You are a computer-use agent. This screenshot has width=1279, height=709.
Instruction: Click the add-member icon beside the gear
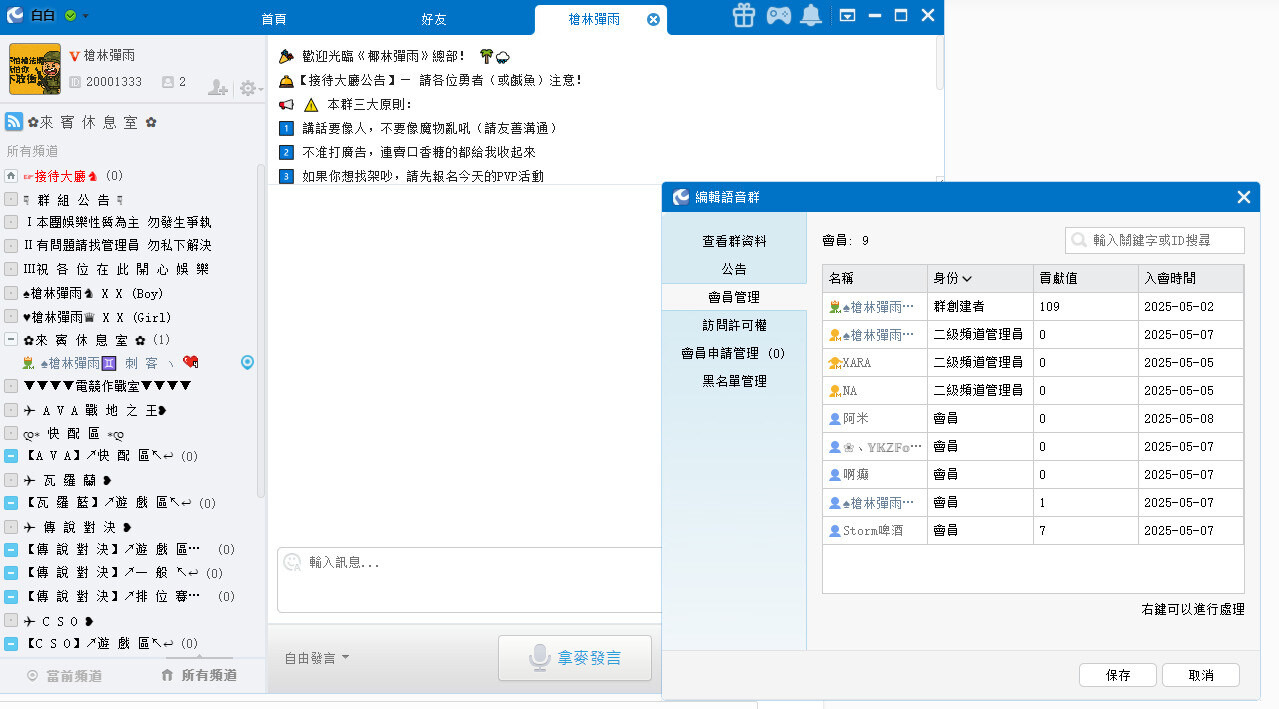point(217,88)
